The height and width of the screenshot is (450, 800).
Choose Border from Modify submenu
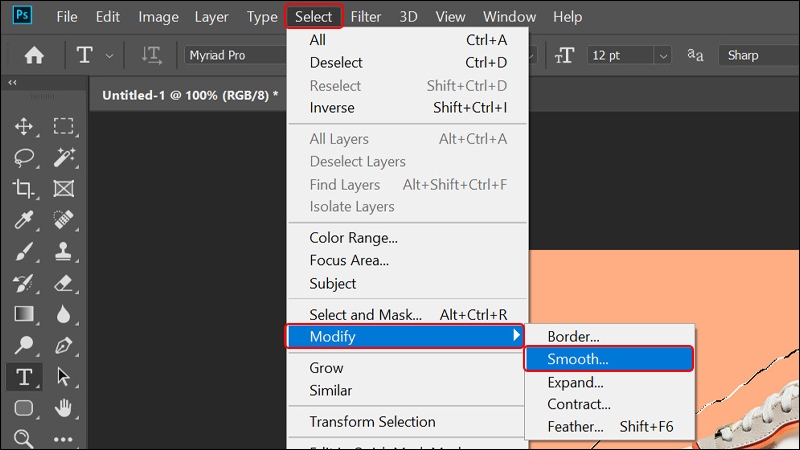pyautogui.click(x=610, y=337)
